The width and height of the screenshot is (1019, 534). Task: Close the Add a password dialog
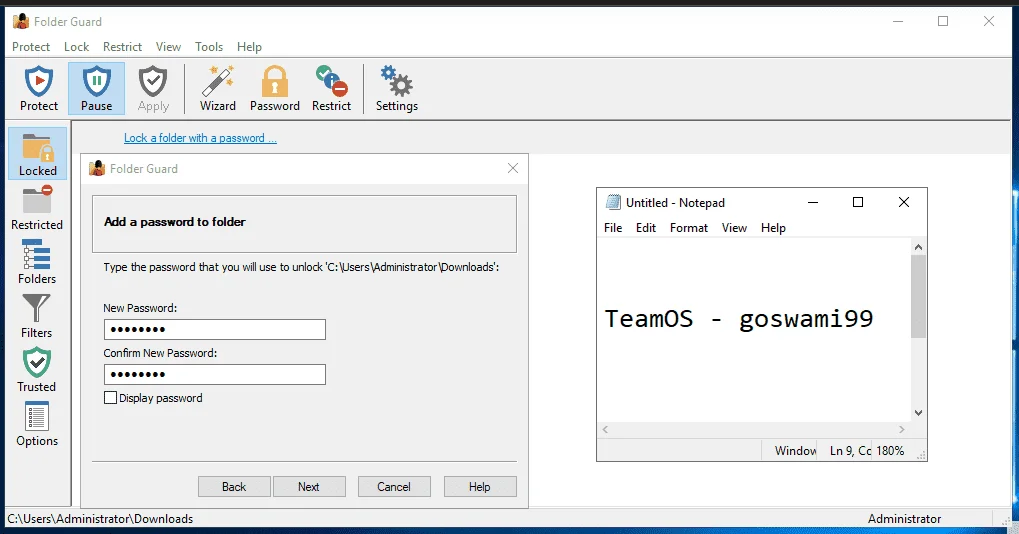pyautogui.click(x=513, y=168)
